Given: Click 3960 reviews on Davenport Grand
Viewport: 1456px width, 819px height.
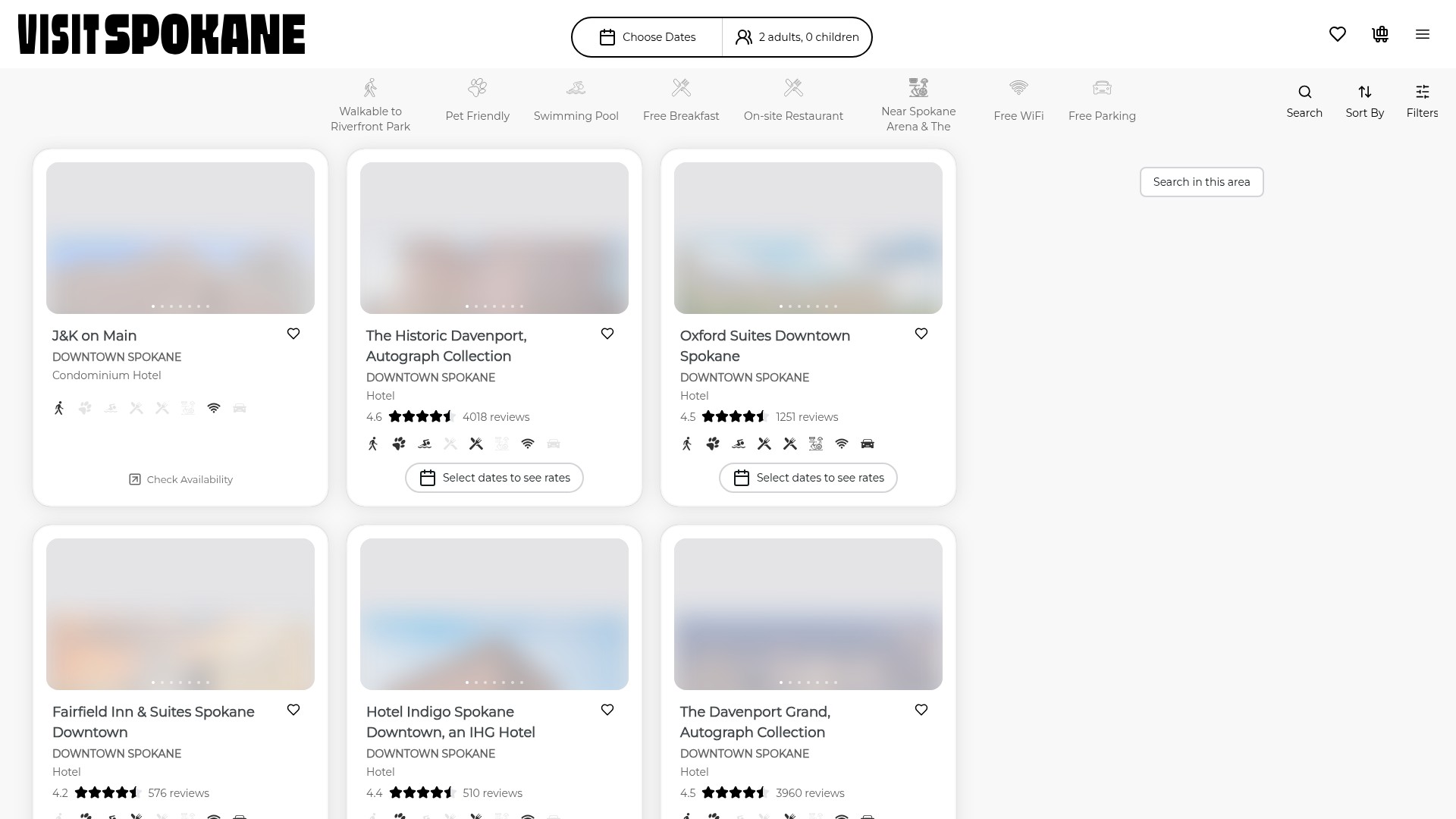Looking at the screenshot, I should [x=810, y=793].
